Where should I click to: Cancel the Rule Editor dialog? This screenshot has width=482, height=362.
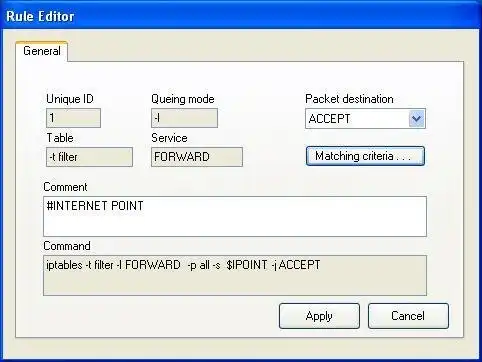(x=408, y=316)
